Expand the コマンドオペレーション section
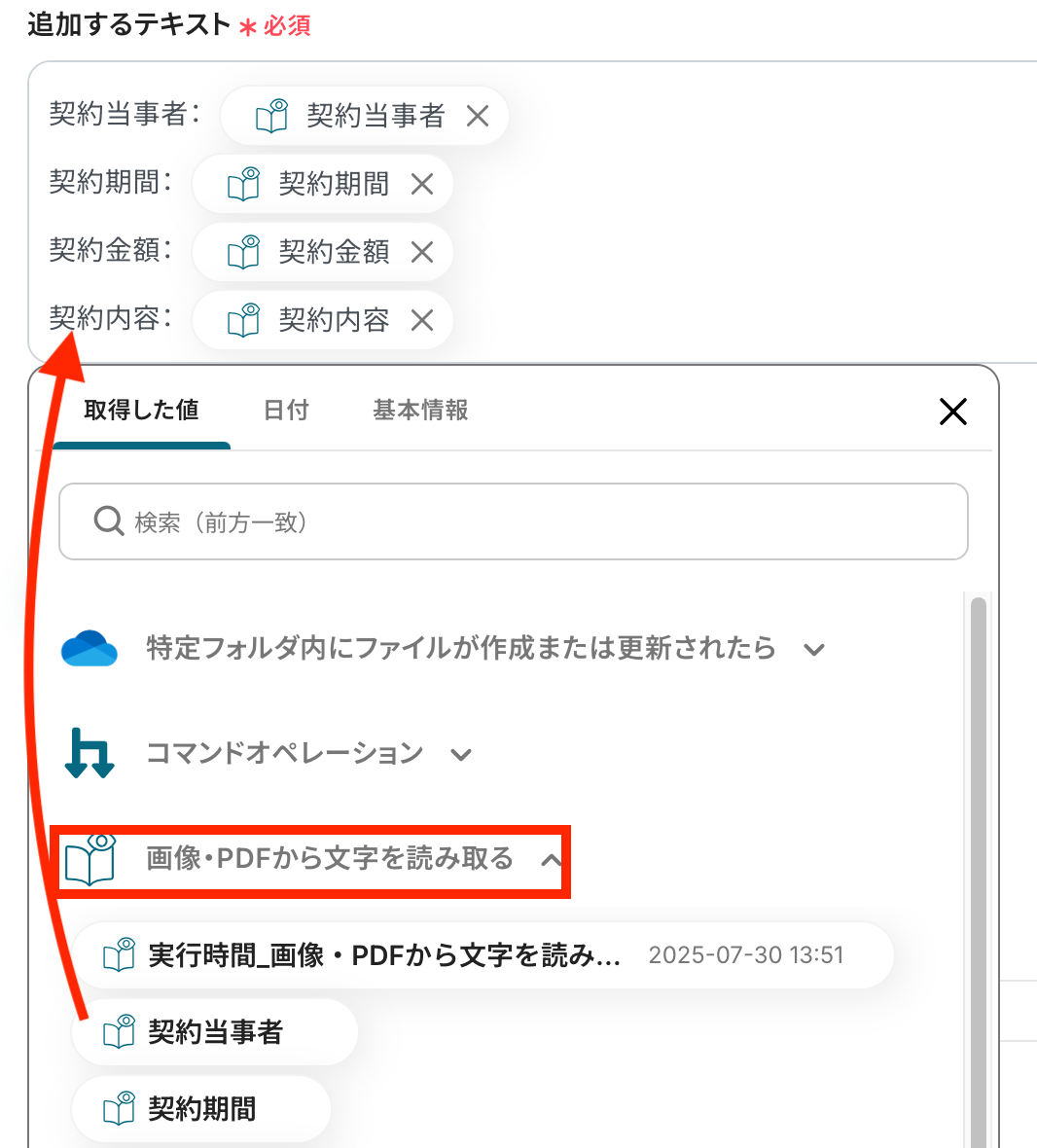 [x=461, y=754]
